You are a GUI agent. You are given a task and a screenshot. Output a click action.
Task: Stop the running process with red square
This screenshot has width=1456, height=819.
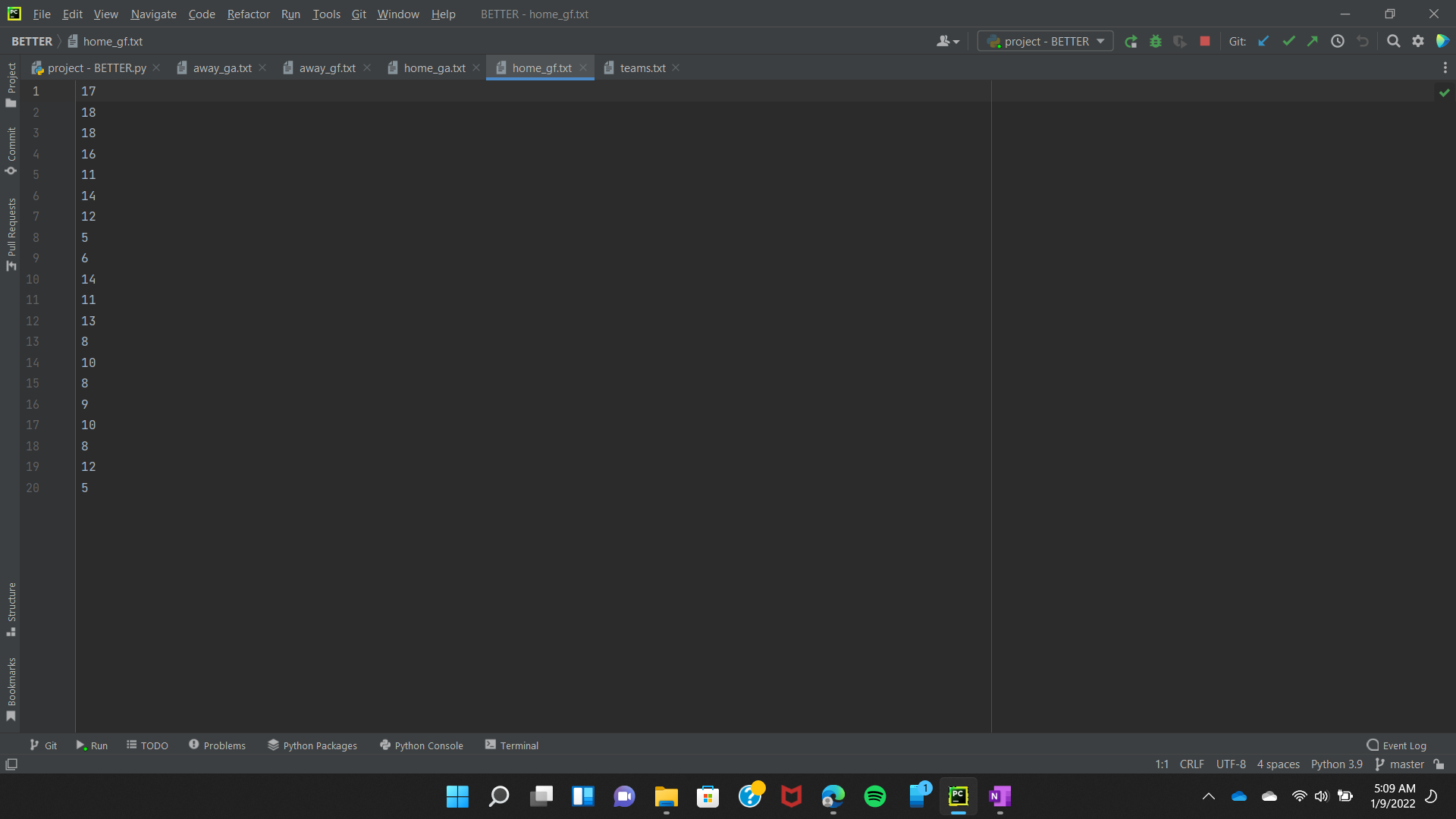pyautogui.click(x=1205, y=42)
